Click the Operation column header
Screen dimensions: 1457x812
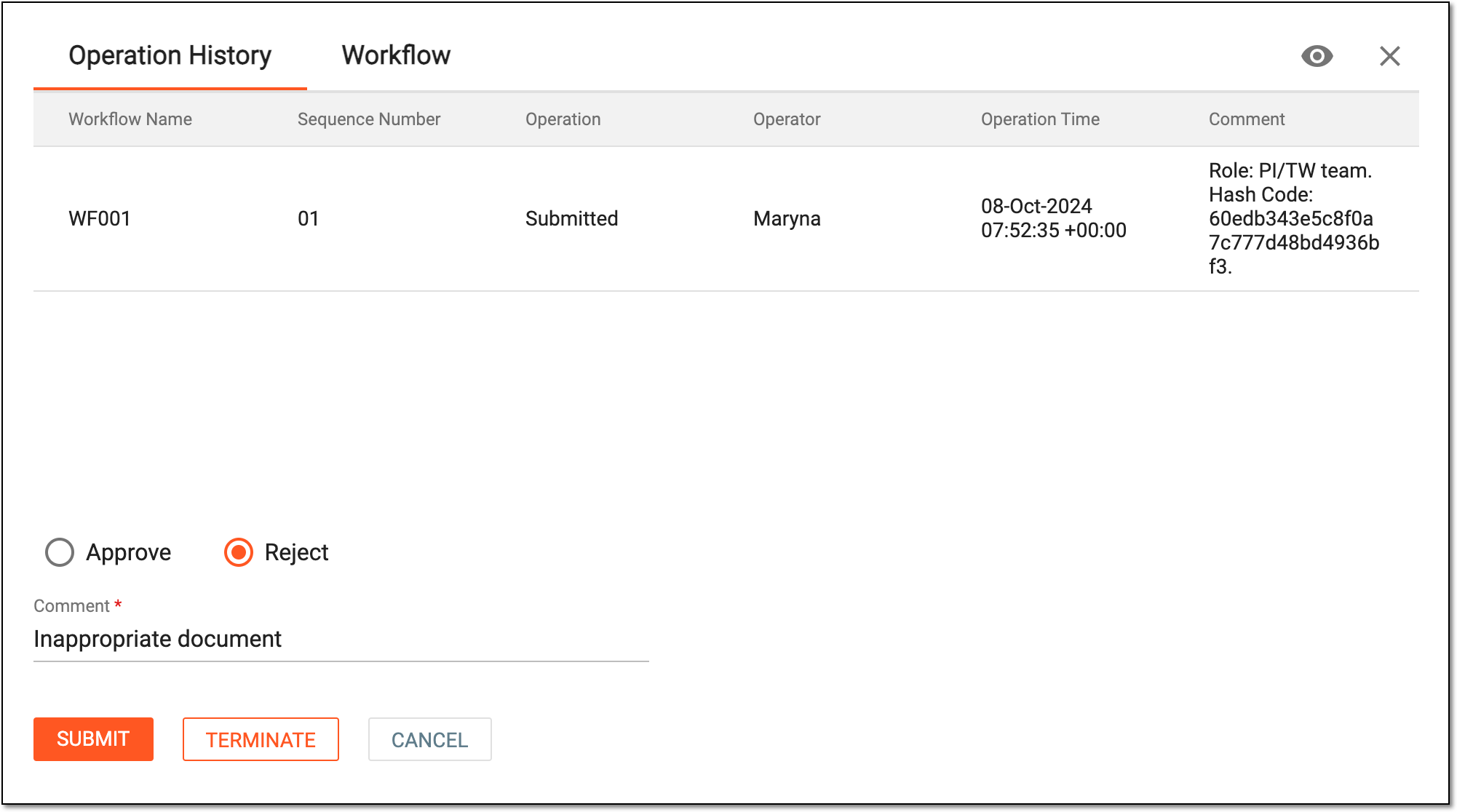pos(563,119)
